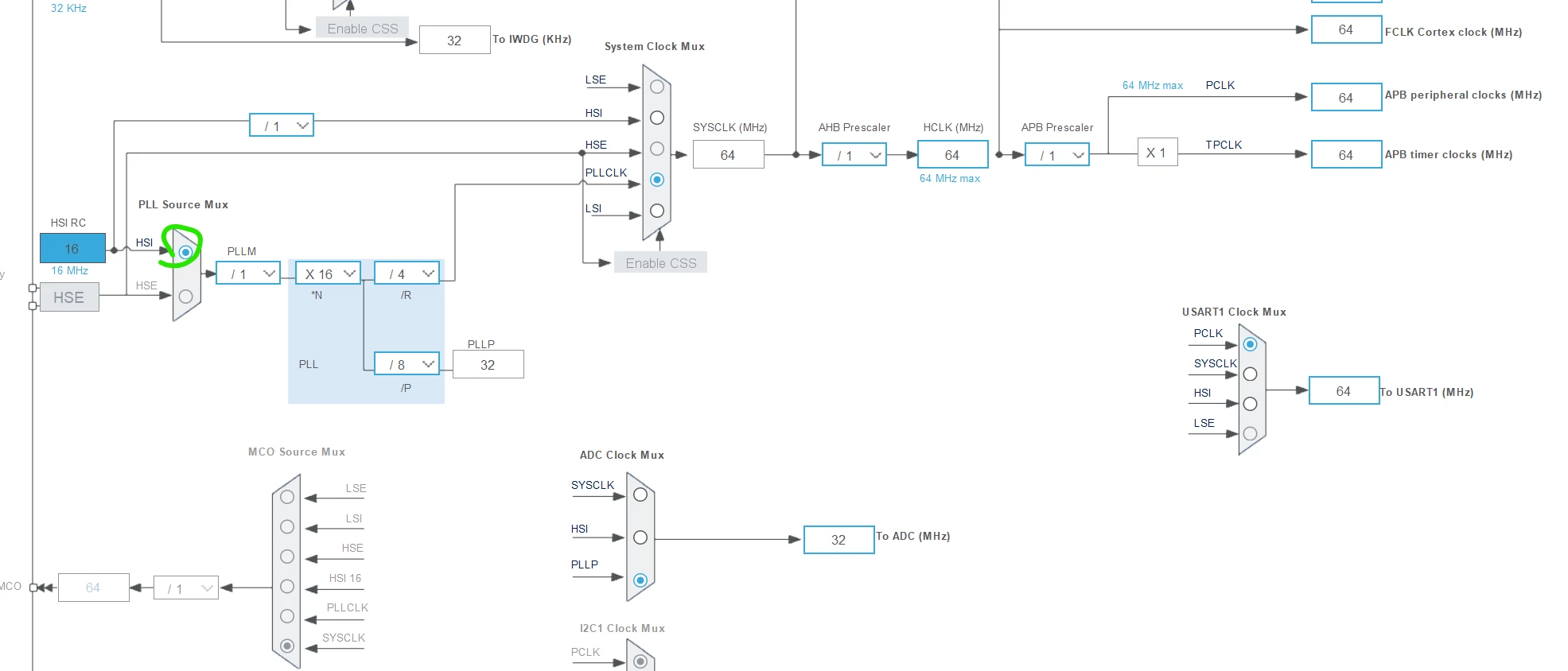The width and height of the screenshot is (1568, 671).
Task: Select LSE in System Clock Mux
Action: coord(657,87)
